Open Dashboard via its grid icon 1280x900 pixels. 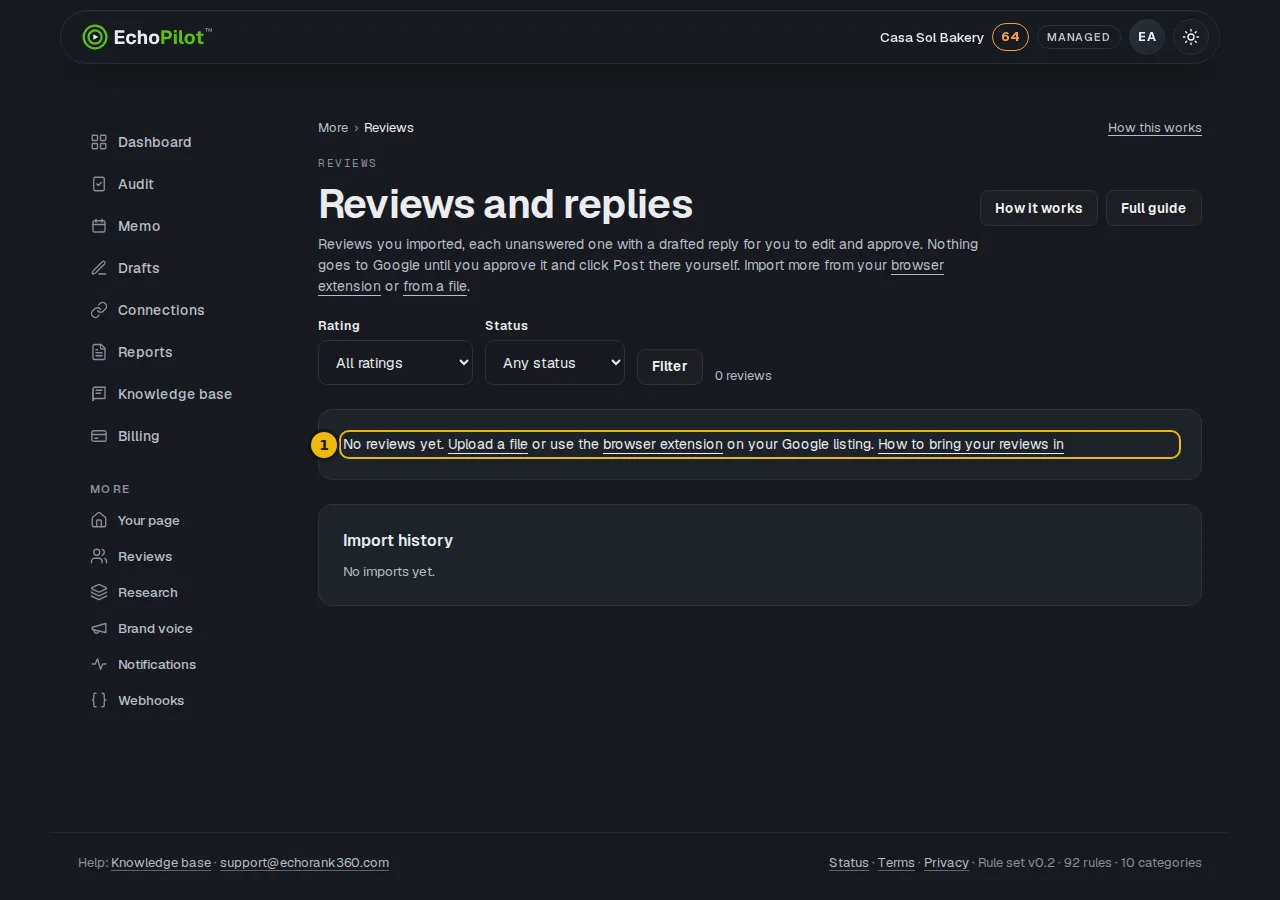pyautogui.click(x=99, y=142)
